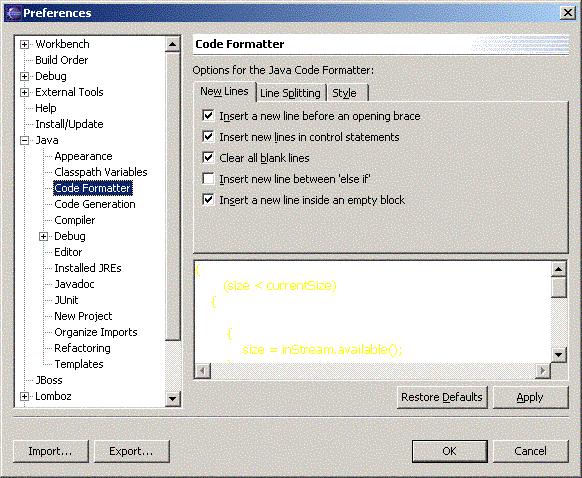582x478 pixels.
Task: Click code preview scroll down arrow
Action: click(x=559, y=354)
